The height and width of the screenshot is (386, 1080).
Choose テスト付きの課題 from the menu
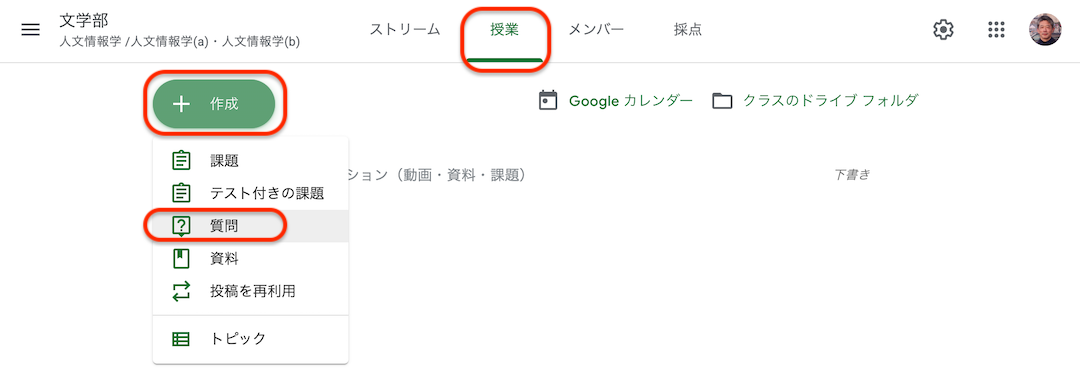[251, 194]
